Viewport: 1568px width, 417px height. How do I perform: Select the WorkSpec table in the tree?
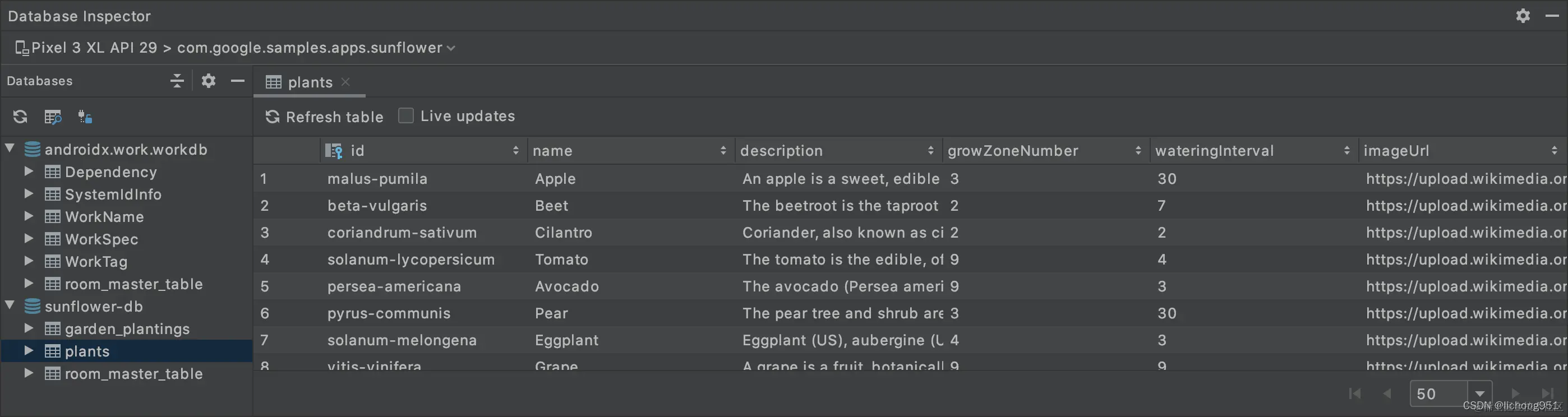point(102,239)
